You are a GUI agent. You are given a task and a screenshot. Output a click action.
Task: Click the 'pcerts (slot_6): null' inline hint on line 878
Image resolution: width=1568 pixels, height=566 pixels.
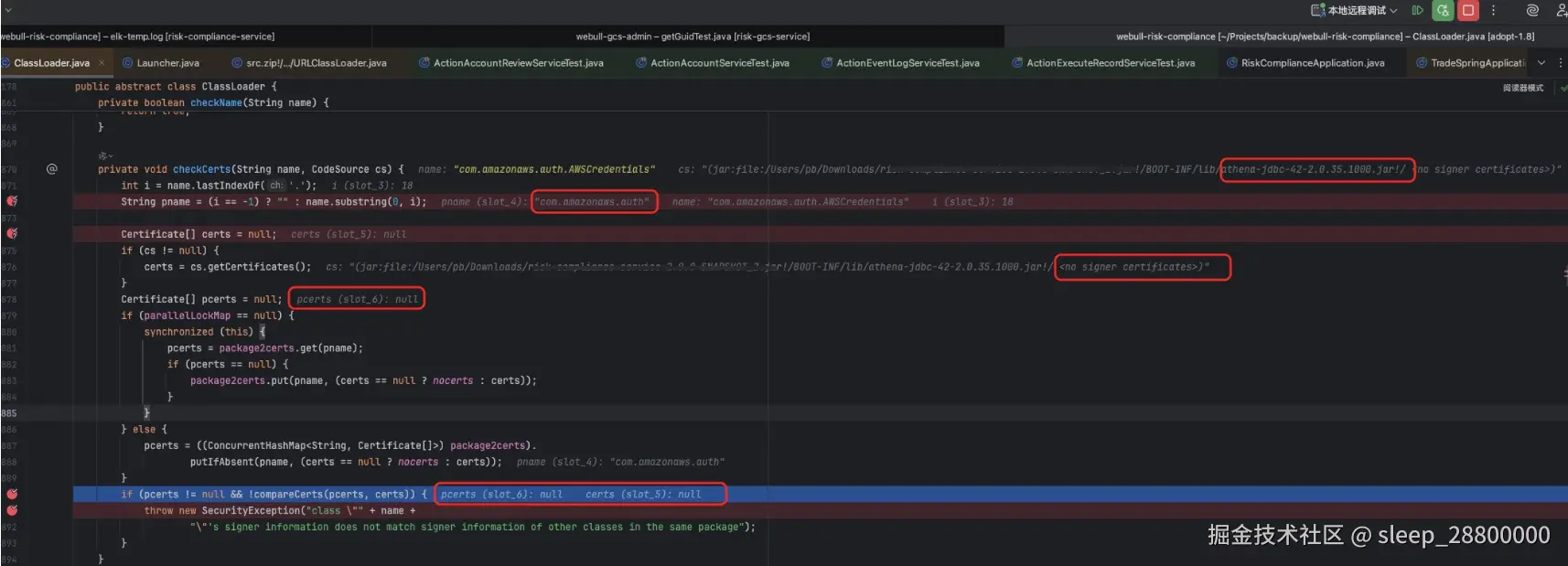tap(357, 299)
